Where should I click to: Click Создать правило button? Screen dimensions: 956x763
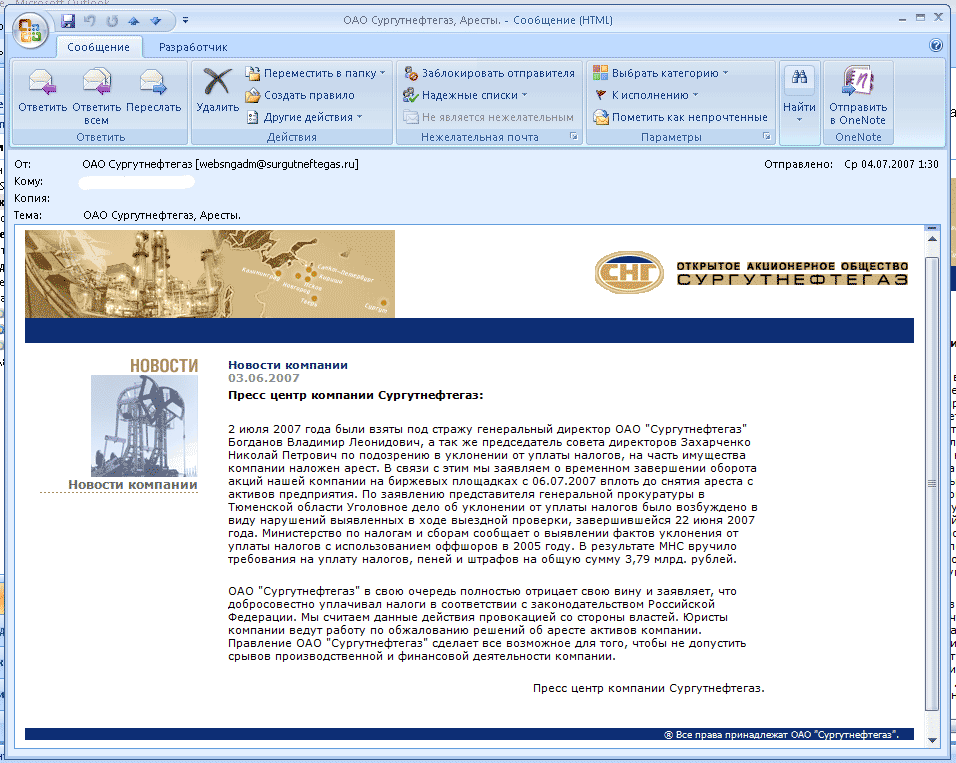point(300,95)
